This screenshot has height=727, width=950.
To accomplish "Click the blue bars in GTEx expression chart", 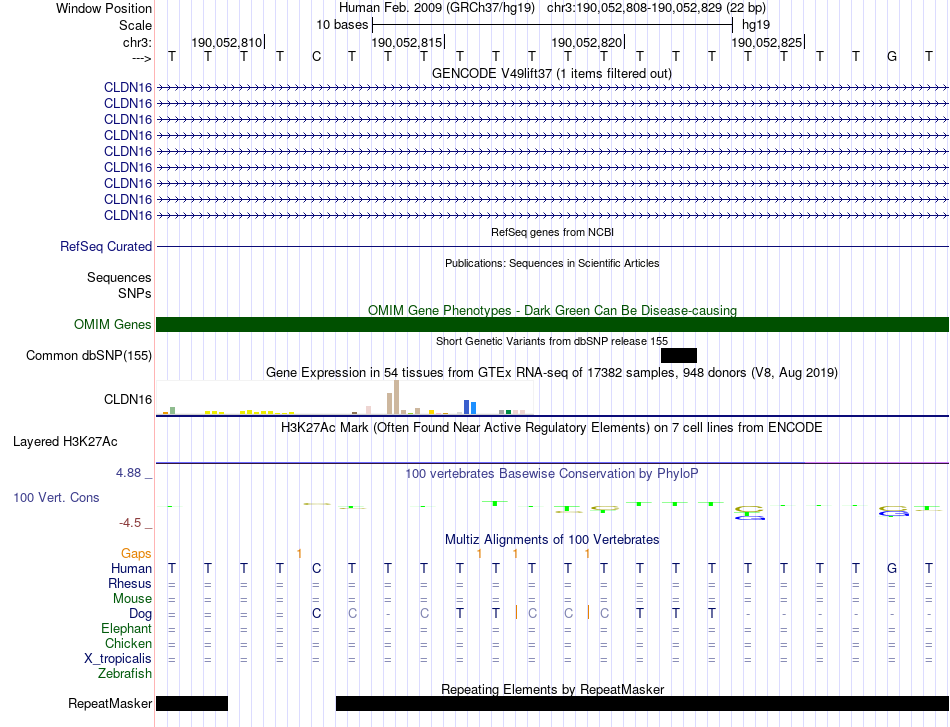I will pyautogui.click(x=470, y=407).
